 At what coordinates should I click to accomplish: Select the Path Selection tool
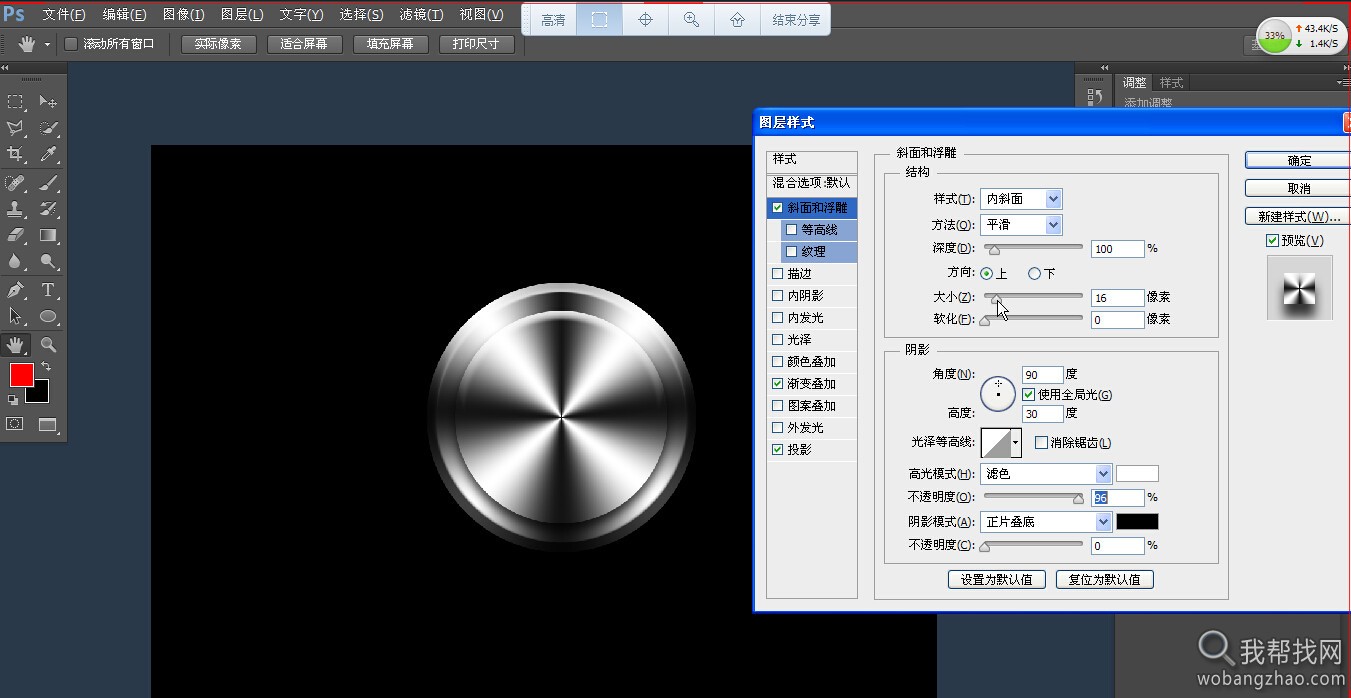(x=16, y=316)
